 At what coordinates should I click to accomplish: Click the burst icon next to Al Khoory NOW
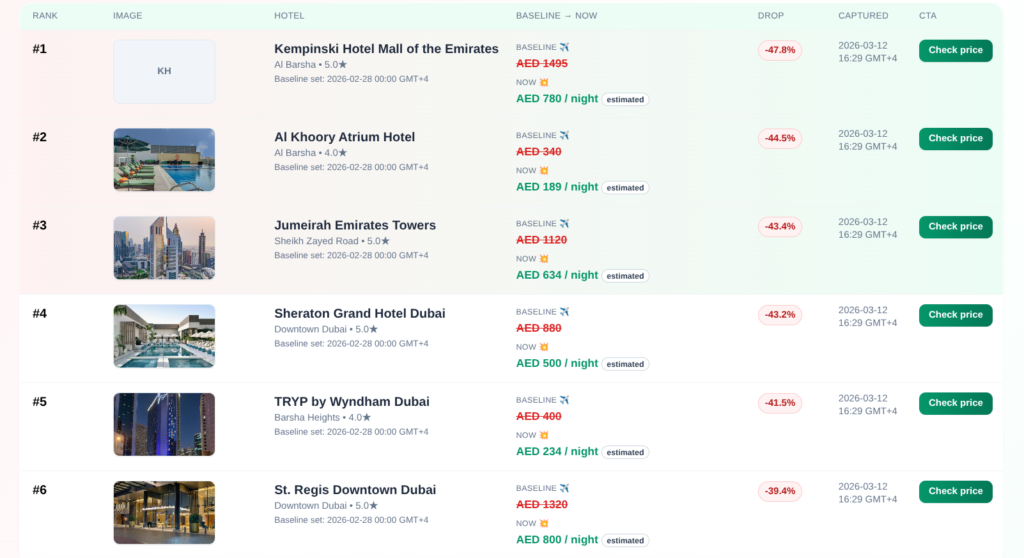click(544, 170)
